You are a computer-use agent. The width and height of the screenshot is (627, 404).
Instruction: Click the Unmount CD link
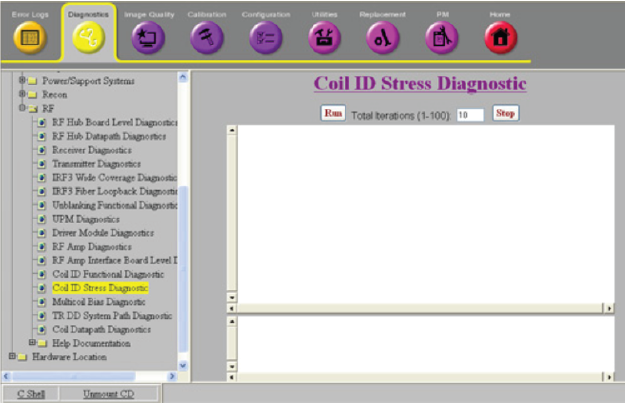click(x=108, y=393)
